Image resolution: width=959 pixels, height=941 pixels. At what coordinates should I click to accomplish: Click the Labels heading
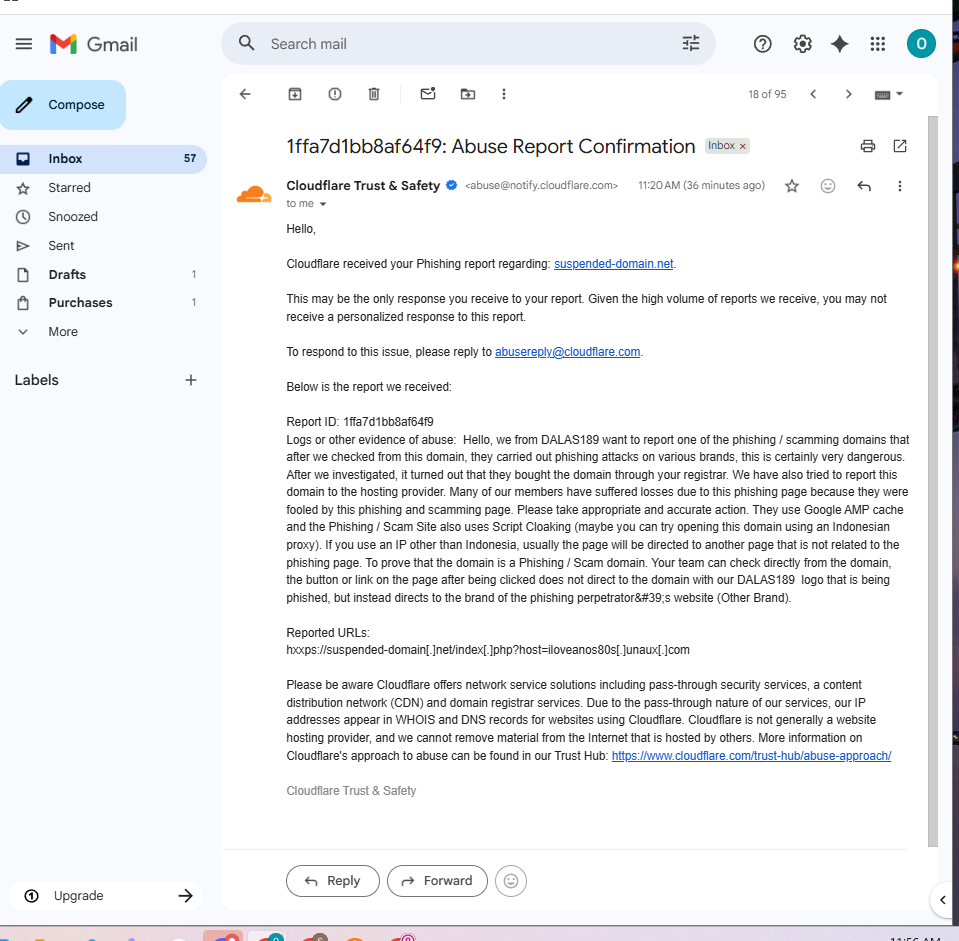point(37,380)
